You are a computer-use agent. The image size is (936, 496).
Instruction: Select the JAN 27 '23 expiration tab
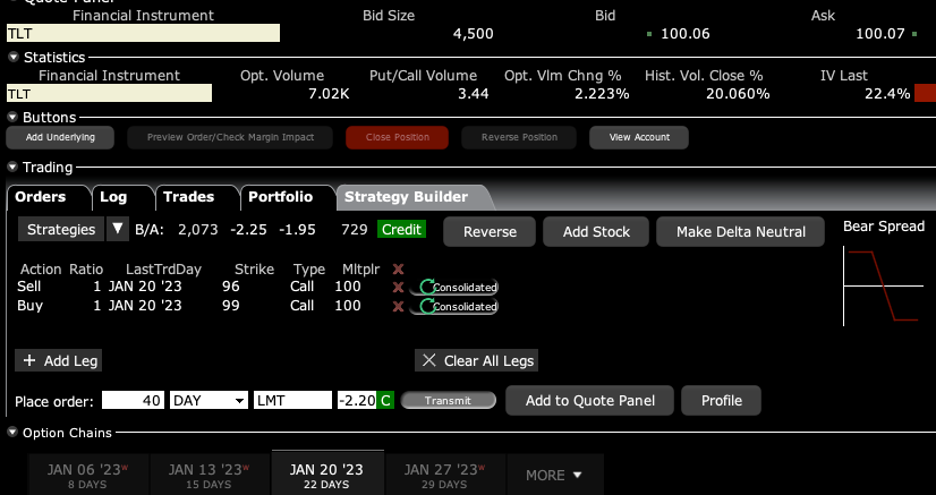[x=444, y=474]
